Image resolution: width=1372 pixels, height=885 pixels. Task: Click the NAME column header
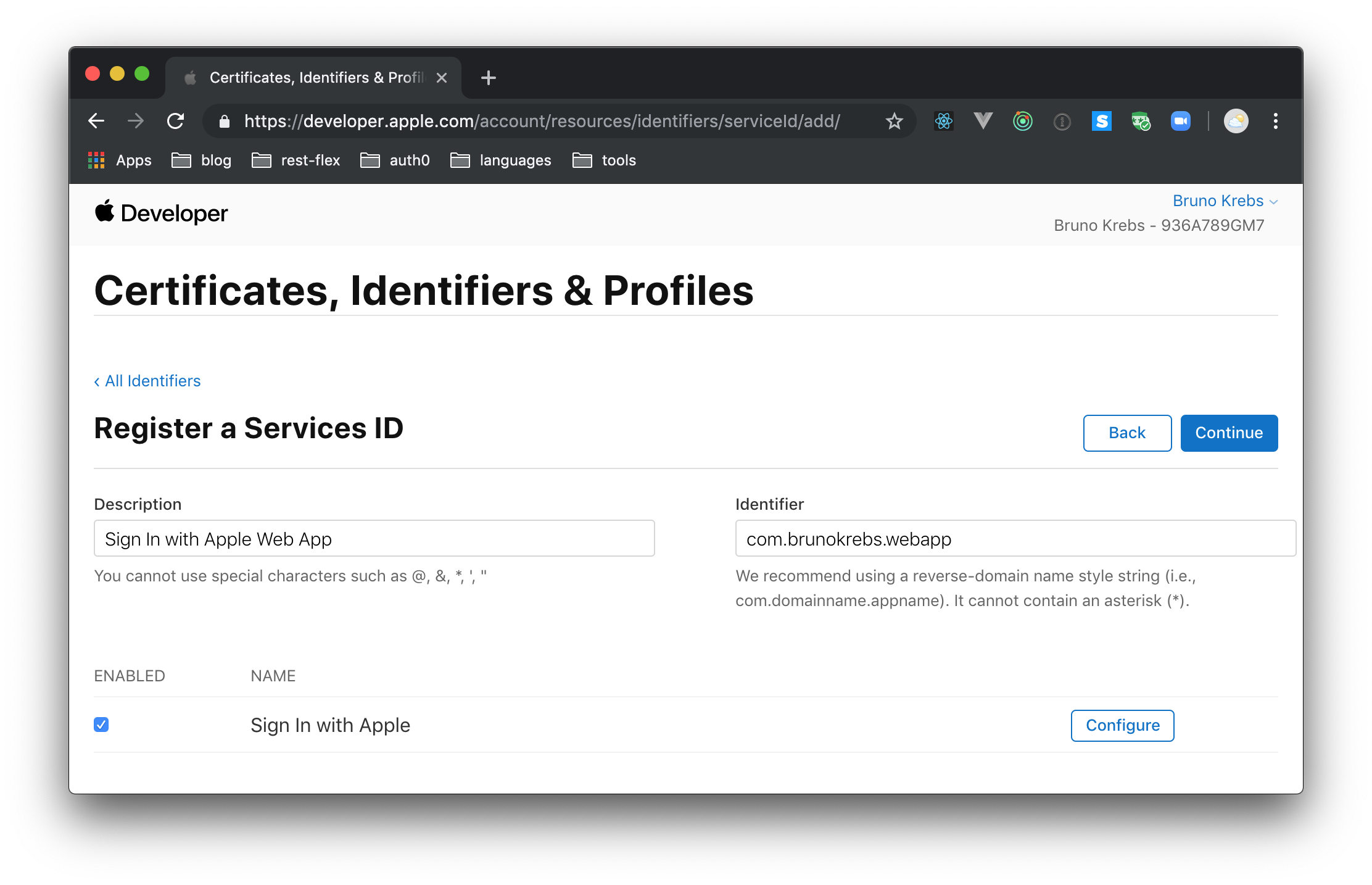(273, 676)
